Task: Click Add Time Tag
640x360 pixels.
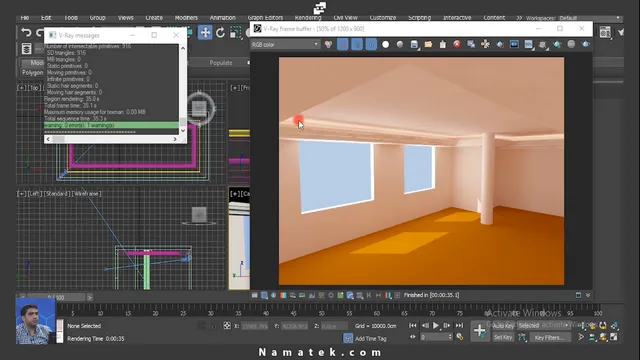Action: pos(370,338)
